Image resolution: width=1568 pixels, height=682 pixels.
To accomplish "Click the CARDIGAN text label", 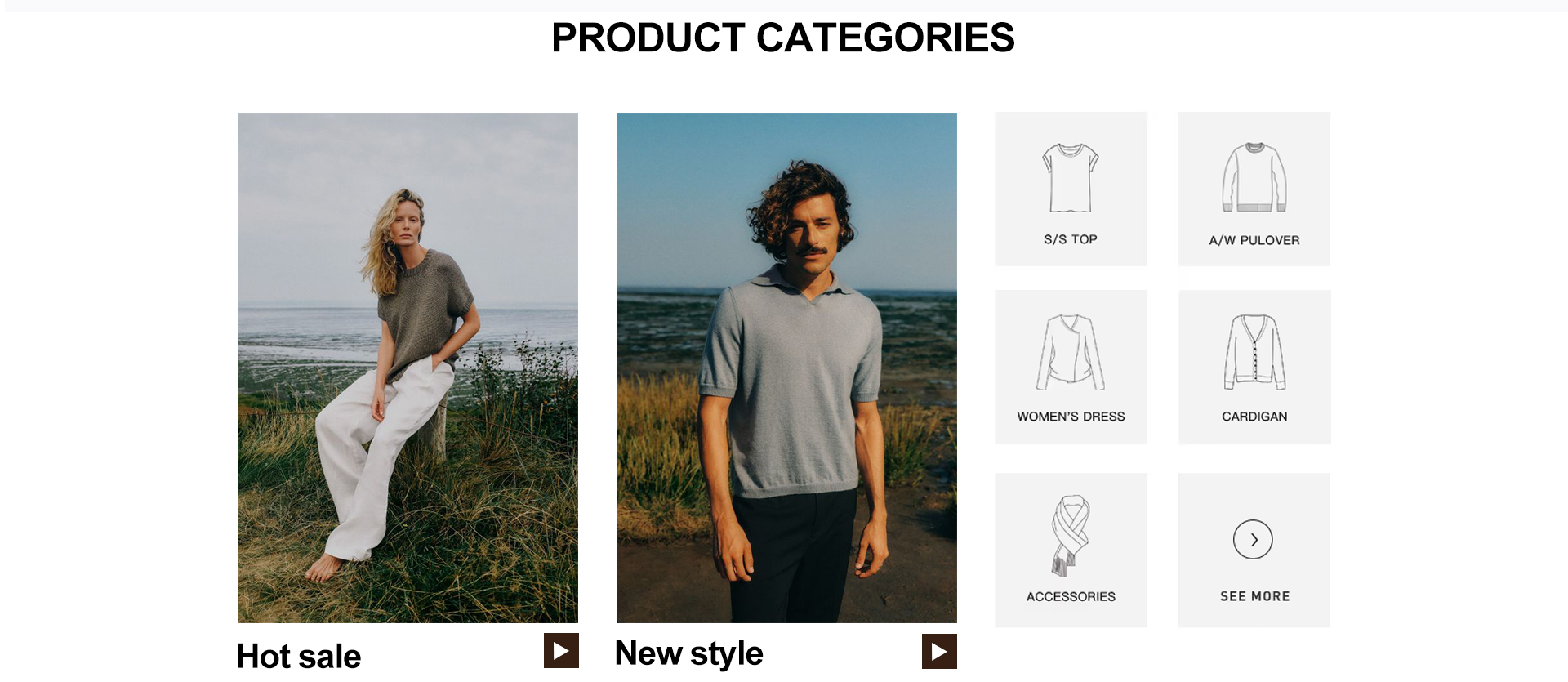I will point(1254,417).
